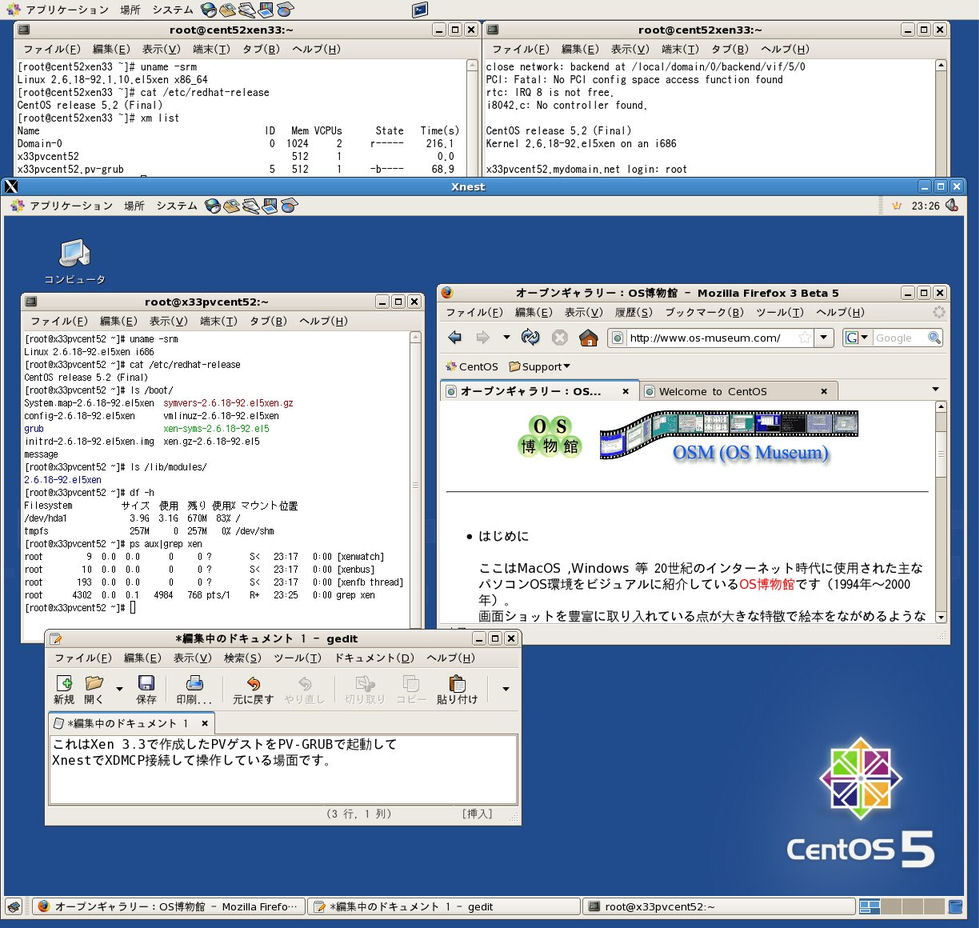Open 端末 menu in x33pvcent52 terminal
This screenshot has width=979, height=928.
click(x=219, y=321)
